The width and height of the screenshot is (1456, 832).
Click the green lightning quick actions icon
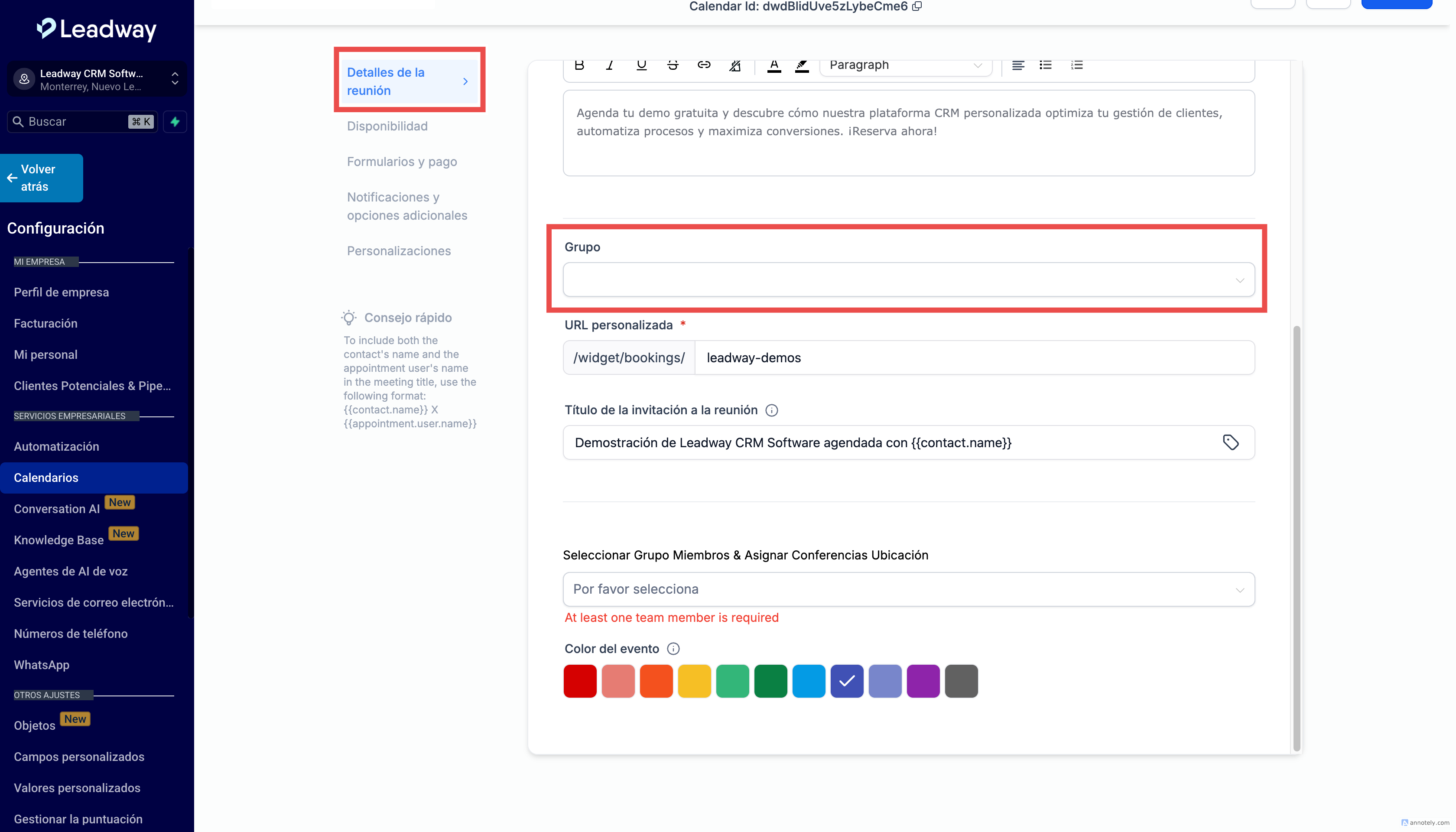click(x=175, y=122)
